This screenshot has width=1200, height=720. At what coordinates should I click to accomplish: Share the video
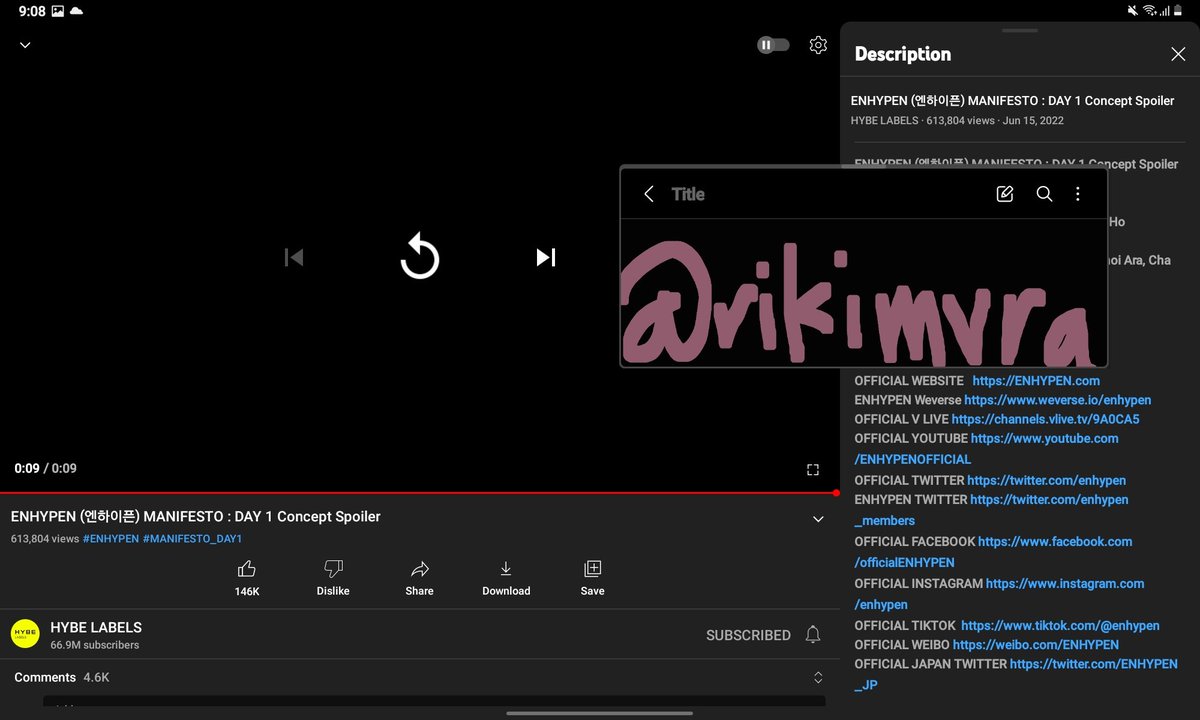click(420, 578)
